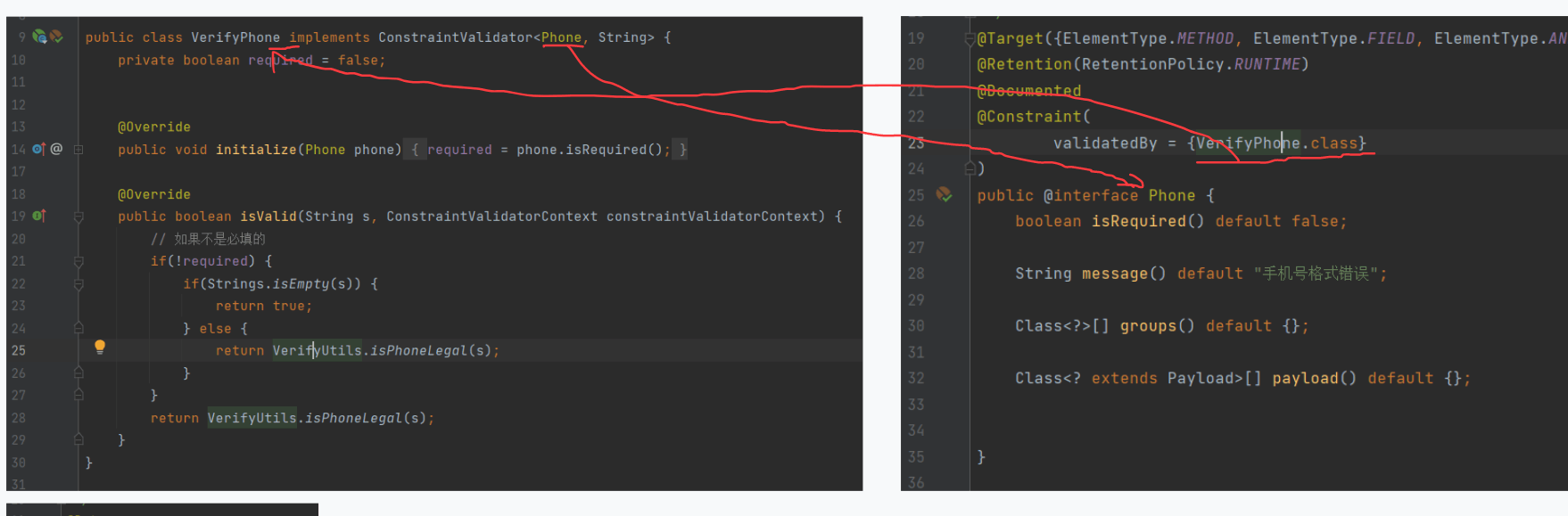Viewport: 1568px width, 516px height.
Task: Click ElementType.FIELD in @Target
Action: (x=1333, y=38)
